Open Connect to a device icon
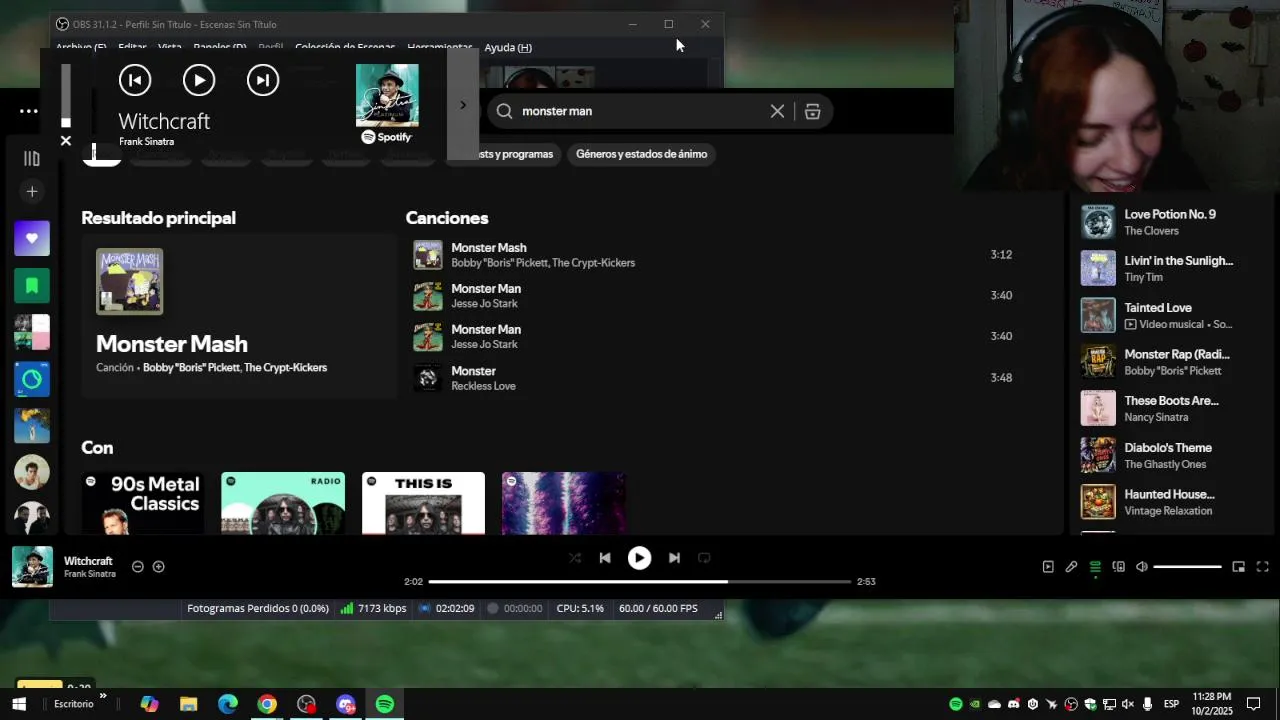This screenshot has height=720, width=1280. pos(1118,567)
